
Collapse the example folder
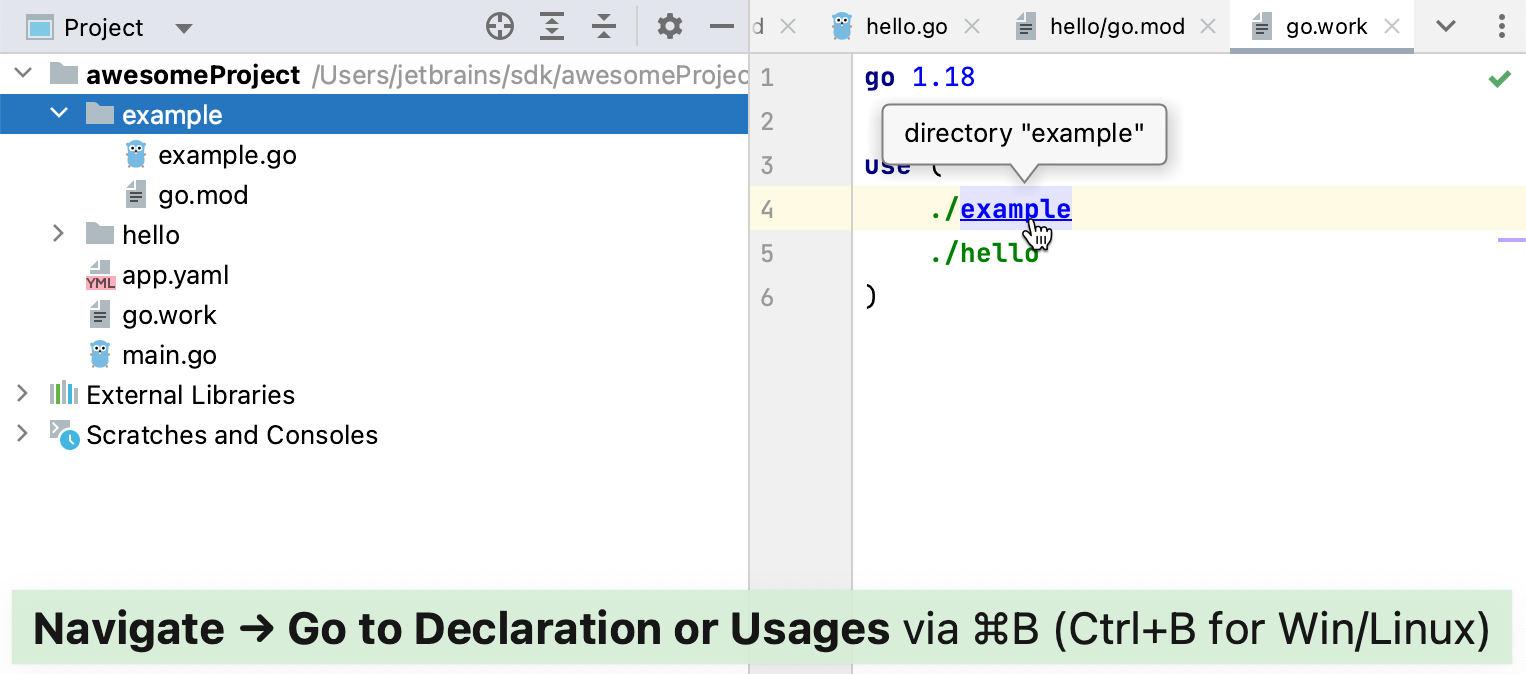59,114
